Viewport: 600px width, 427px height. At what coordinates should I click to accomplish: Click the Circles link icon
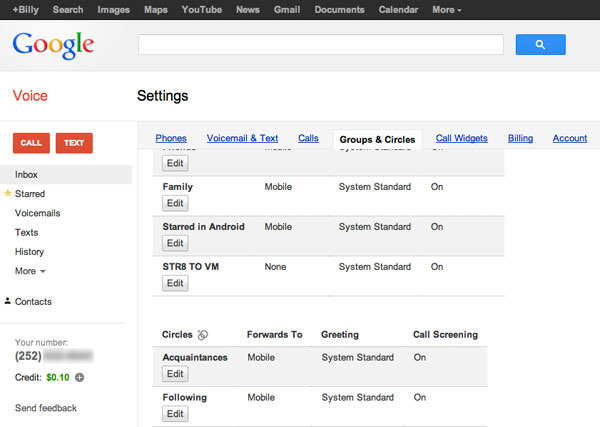click(203, 335)
